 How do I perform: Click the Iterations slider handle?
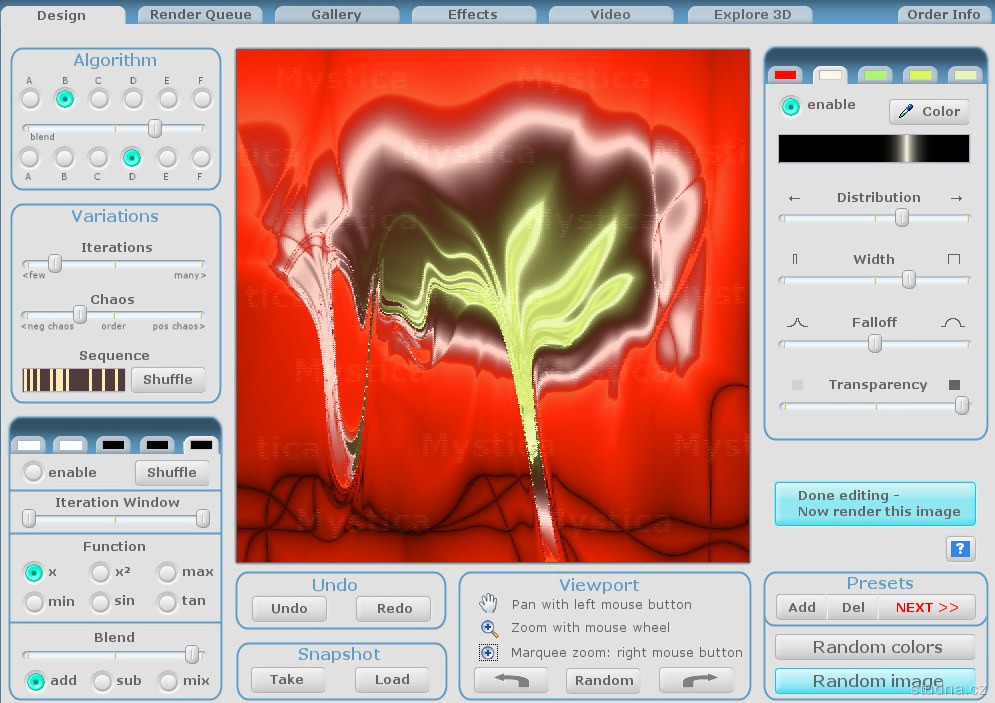[55, 263]
